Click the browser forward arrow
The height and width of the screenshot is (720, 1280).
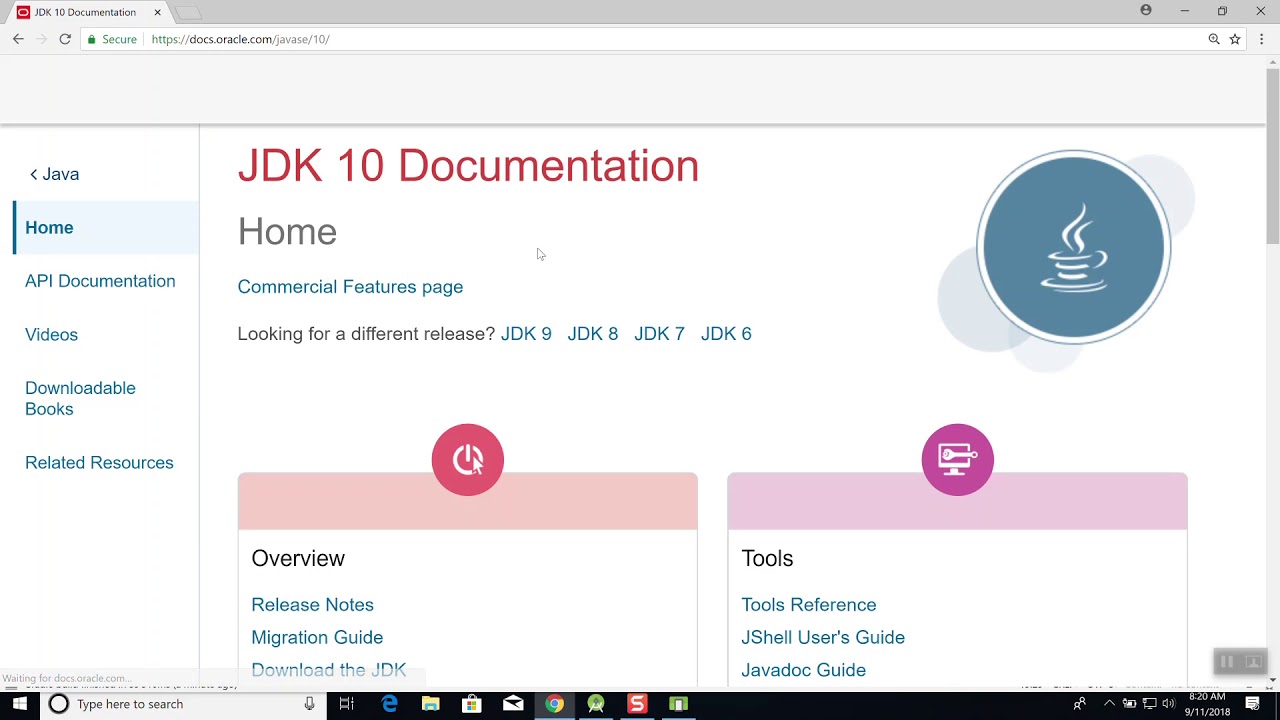click(x=42, y=39)
